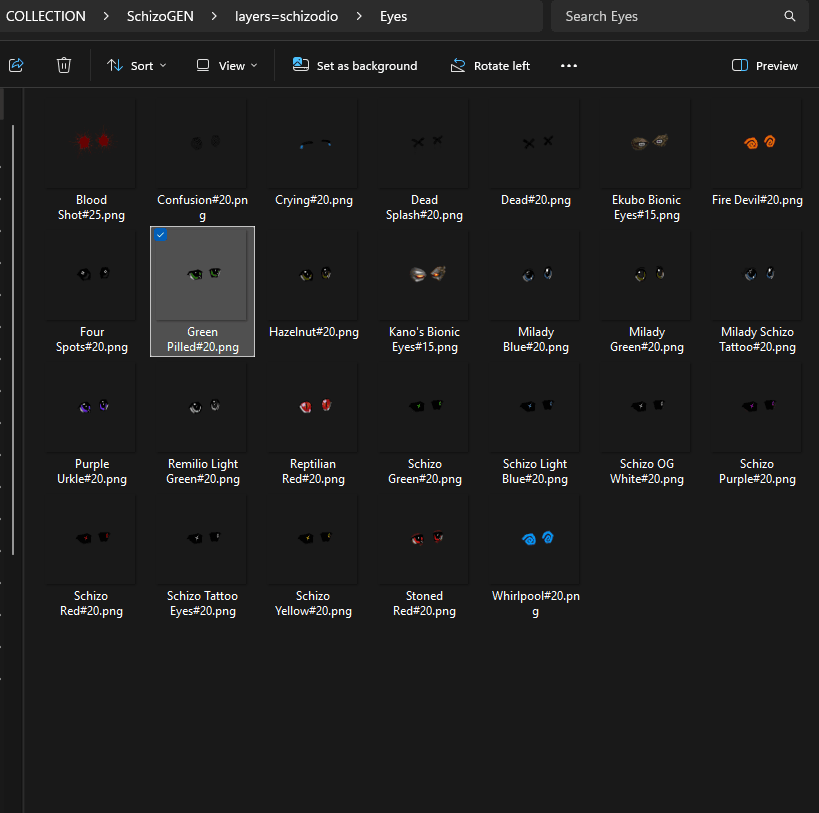Select Hazelnut#20.png thumbnail
The image size is (819, 813).
[x=313, y=275]
